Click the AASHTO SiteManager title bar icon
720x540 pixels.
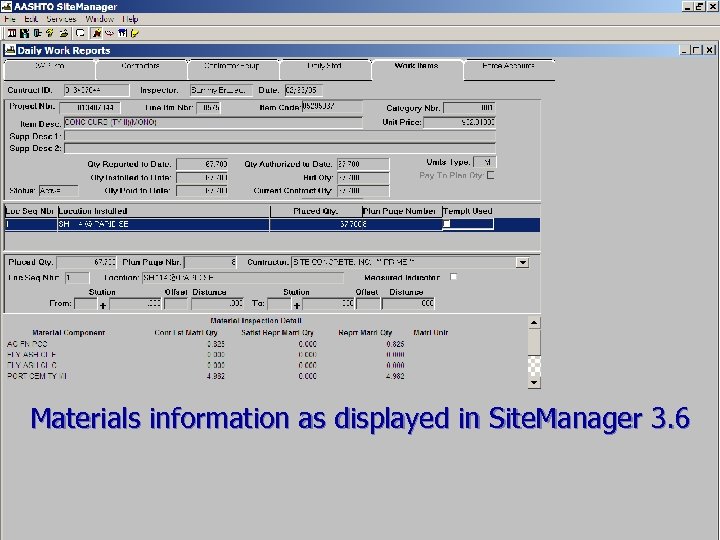(6, 6)
